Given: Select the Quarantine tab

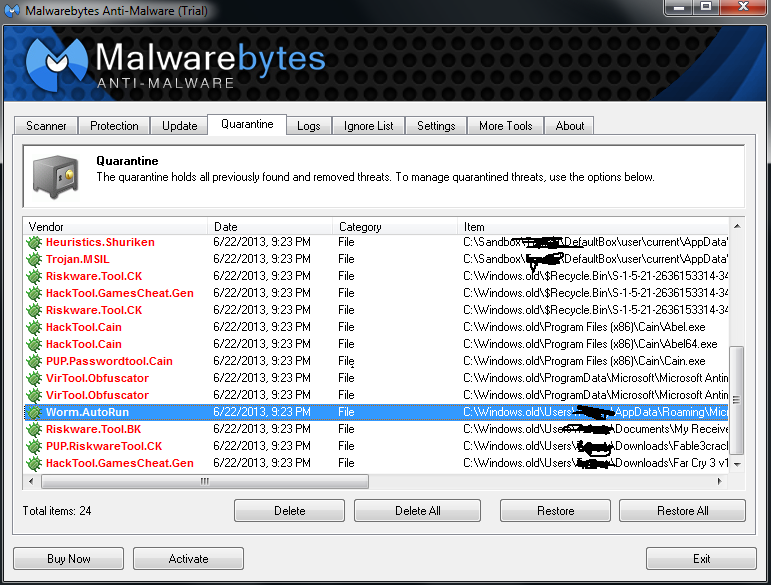Looking at the screenshot, I should [x=247, y=124].
